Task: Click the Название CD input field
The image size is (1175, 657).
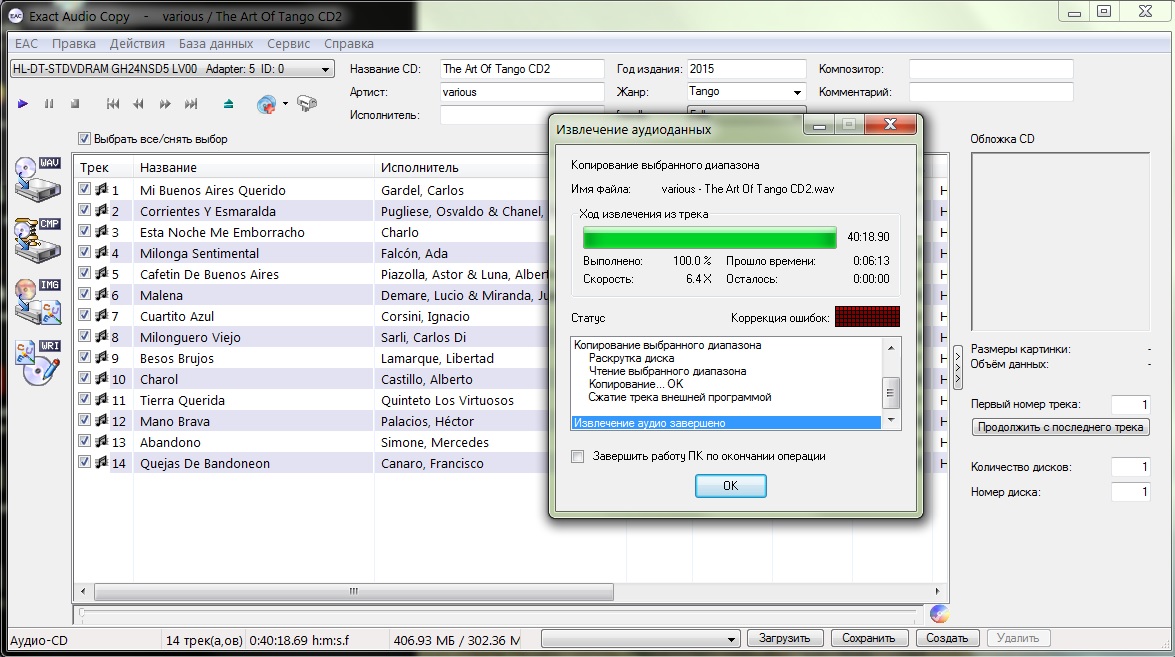Action: point(521,69)
